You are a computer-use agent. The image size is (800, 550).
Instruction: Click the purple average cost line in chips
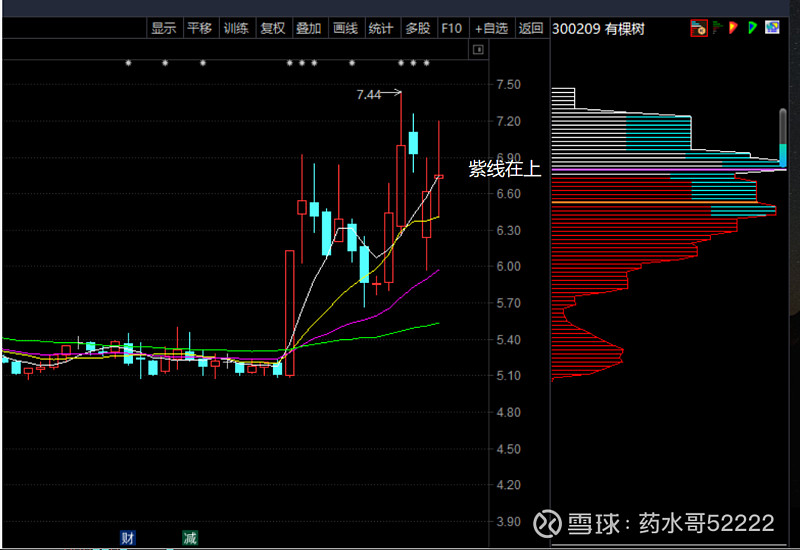click(669, 169)
